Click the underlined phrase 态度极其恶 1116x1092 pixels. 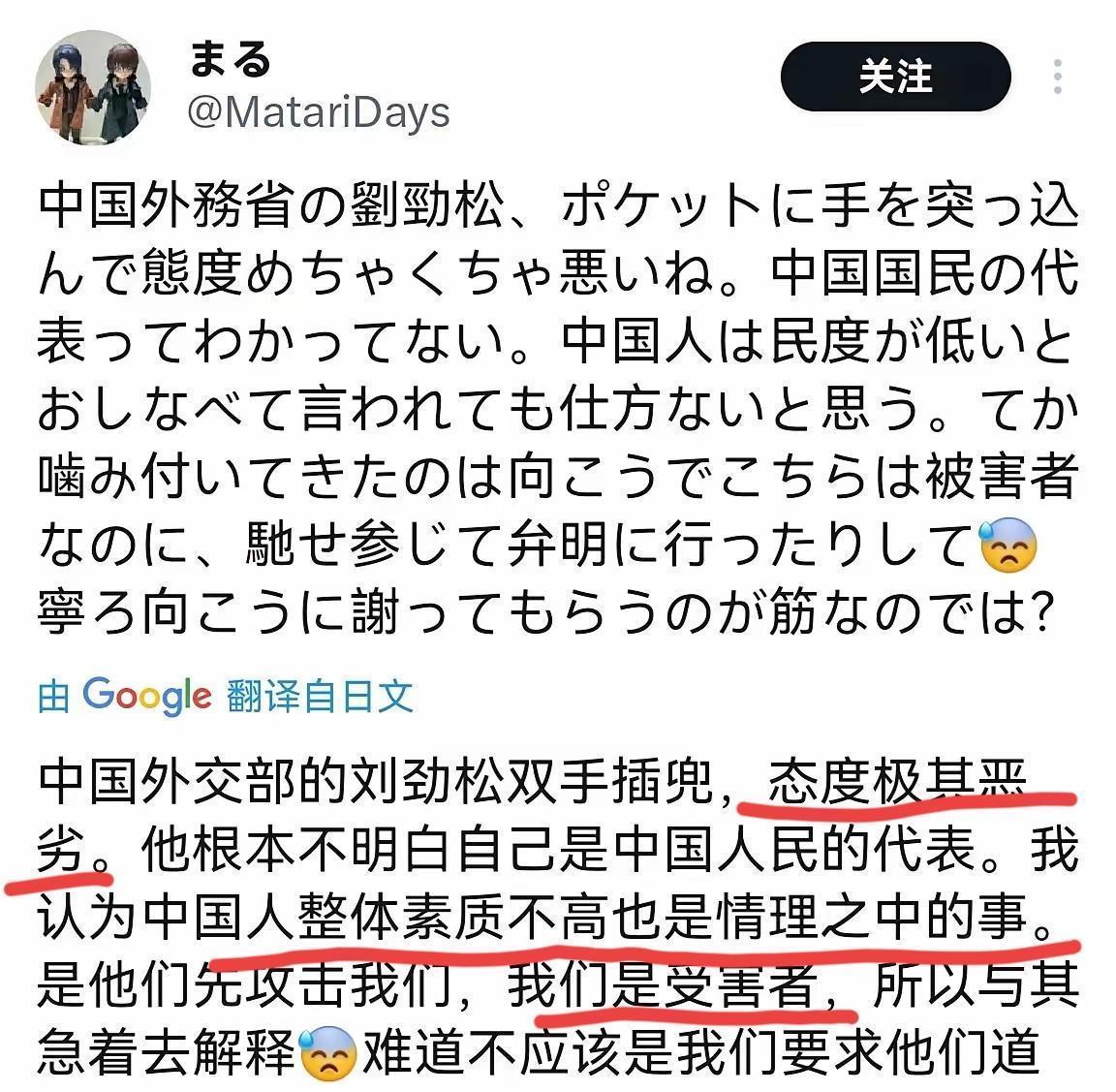point(898,782)
